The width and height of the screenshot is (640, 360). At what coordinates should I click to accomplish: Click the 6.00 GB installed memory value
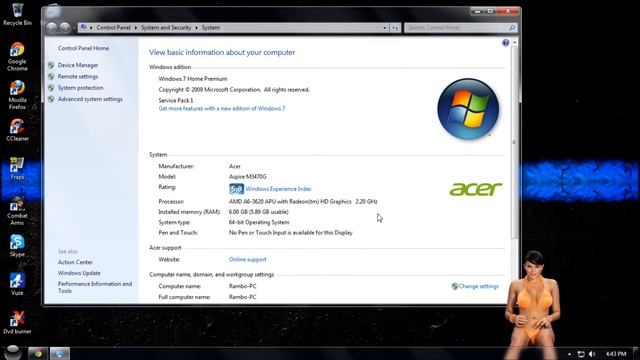pos(259,212)
